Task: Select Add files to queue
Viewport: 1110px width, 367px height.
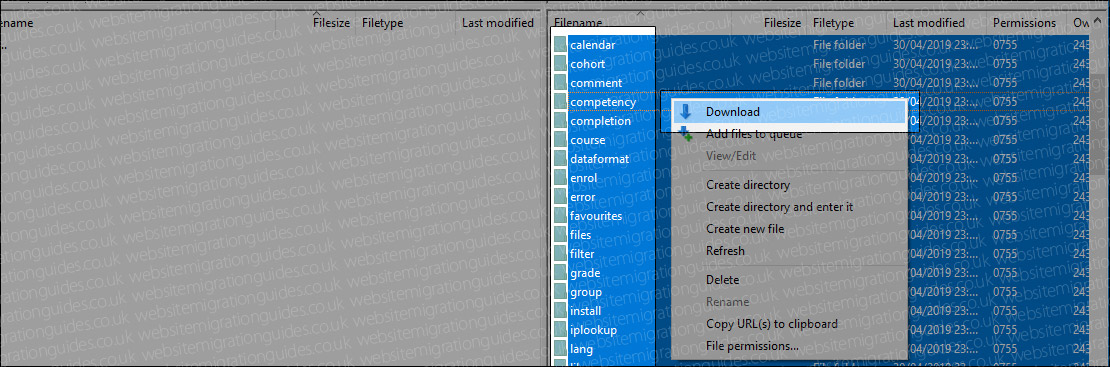Action: [789, 133]
